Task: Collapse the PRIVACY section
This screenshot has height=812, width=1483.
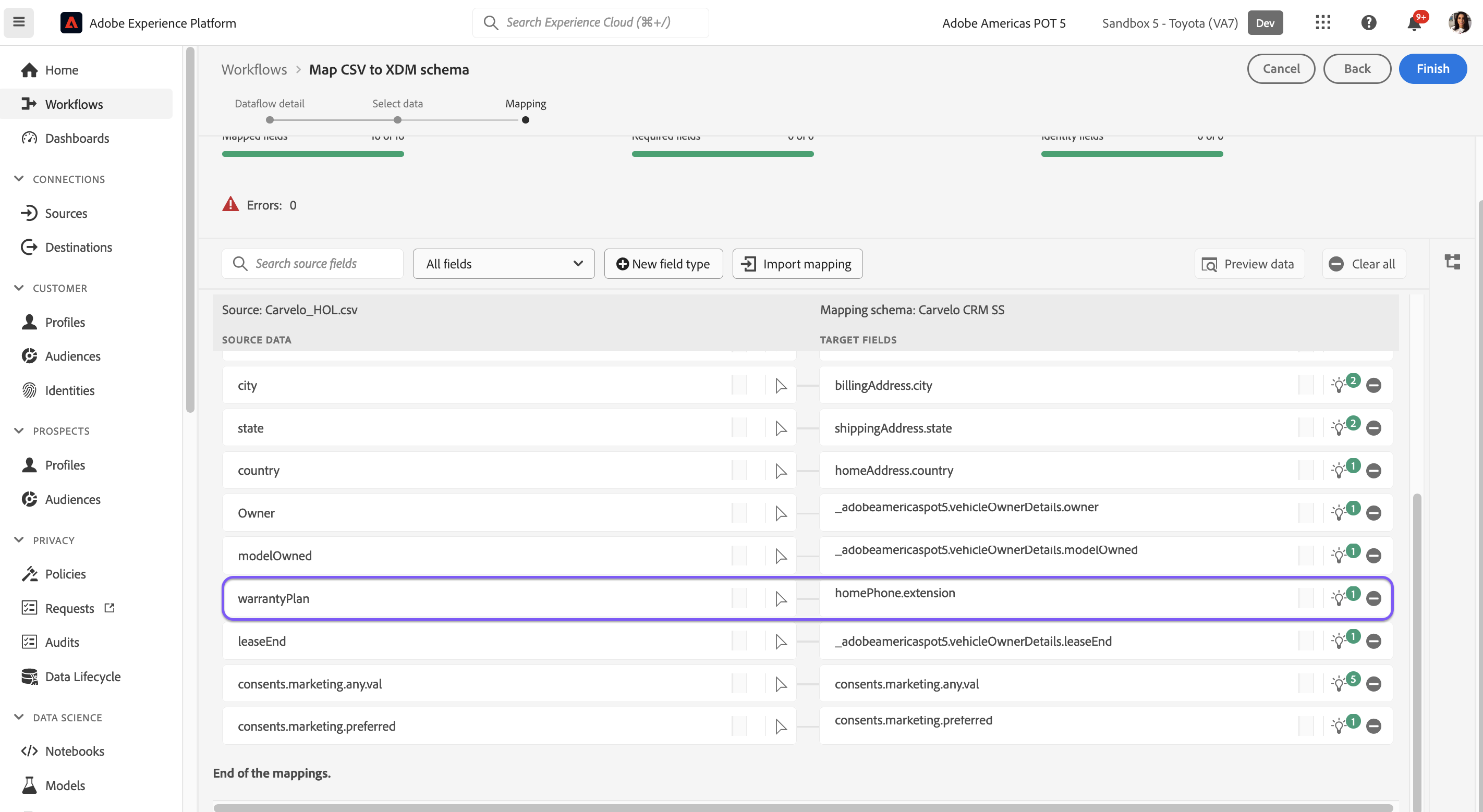Action: click(19, 540)
